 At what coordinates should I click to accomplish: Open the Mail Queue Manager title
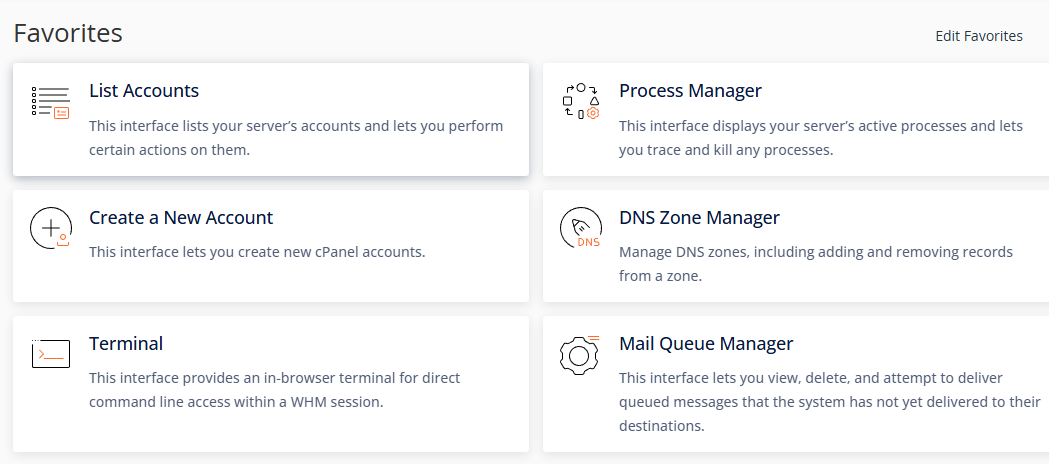(706, 344)
